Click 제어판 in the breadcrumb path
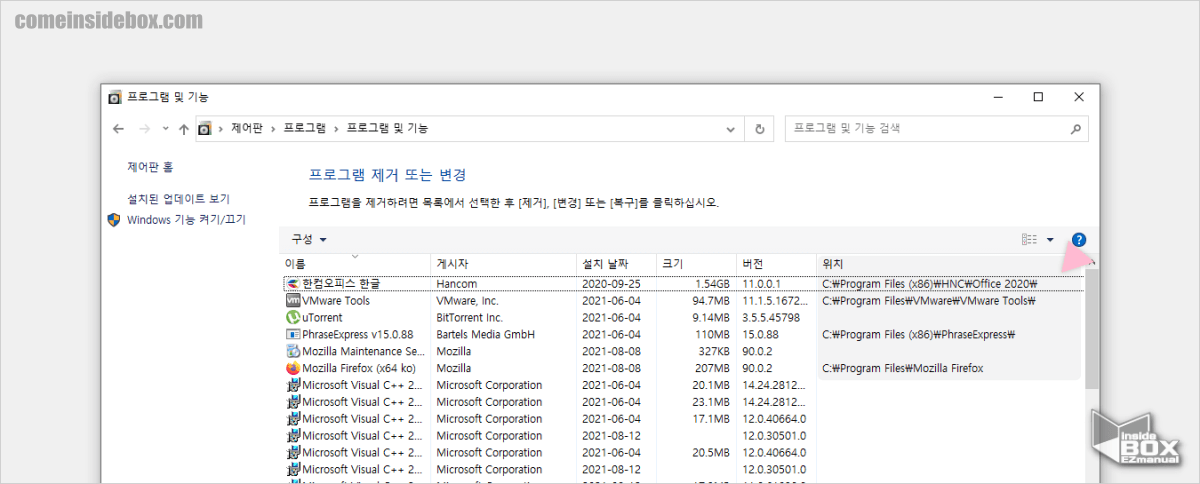The width and height of the screenshot is (1200, 484). 246,129
